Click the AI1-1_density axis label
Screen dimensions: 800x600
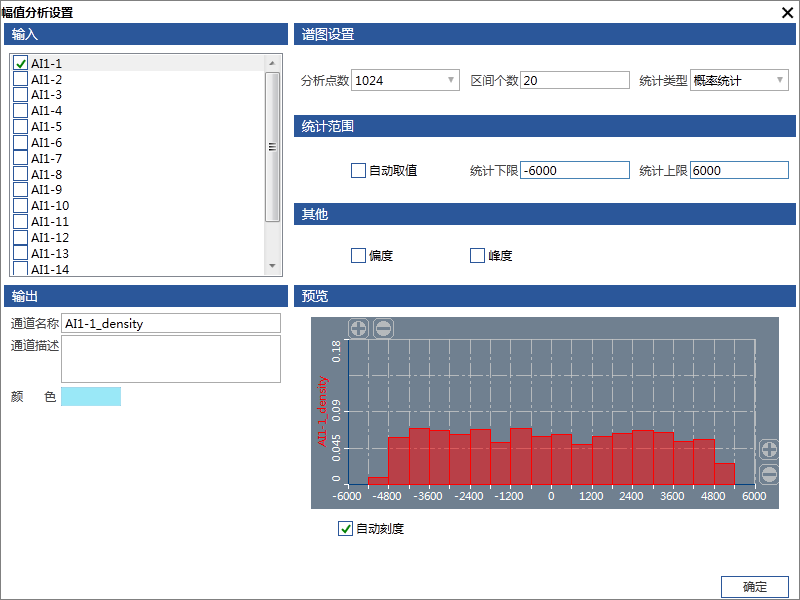point(322,411)
